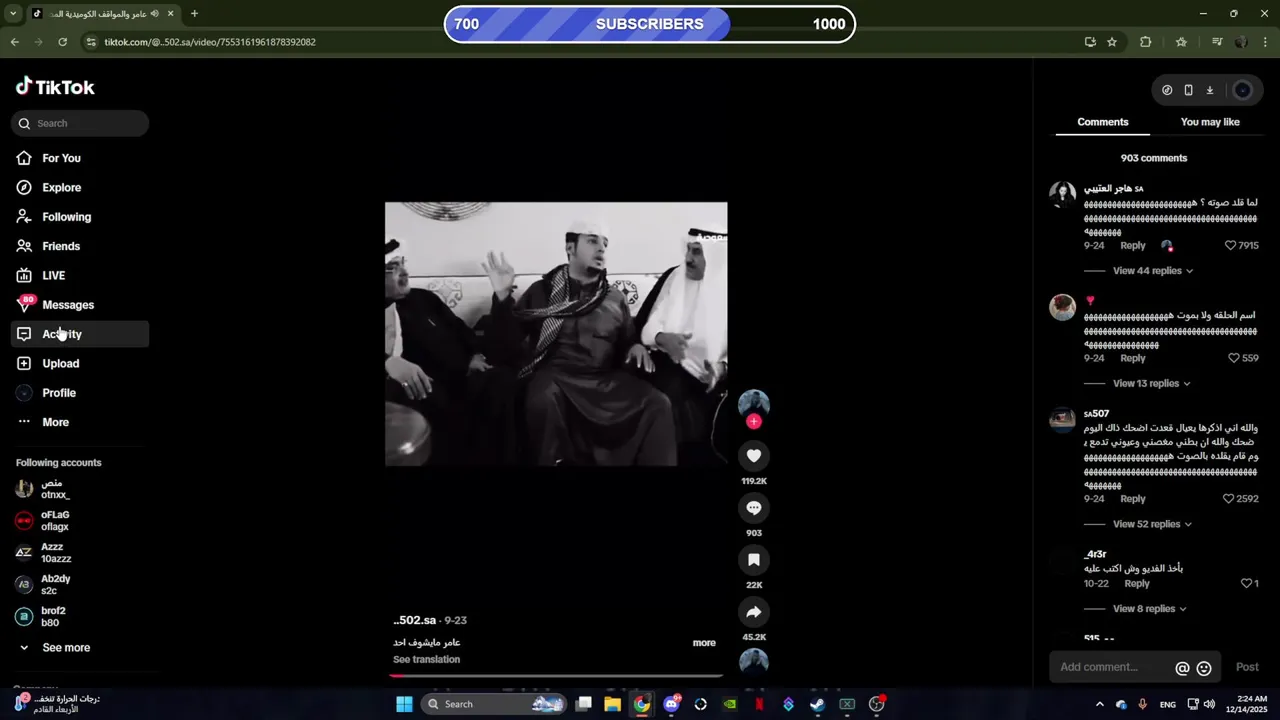Switch to the You may like tab
1280x720 pixels.
1210,122
